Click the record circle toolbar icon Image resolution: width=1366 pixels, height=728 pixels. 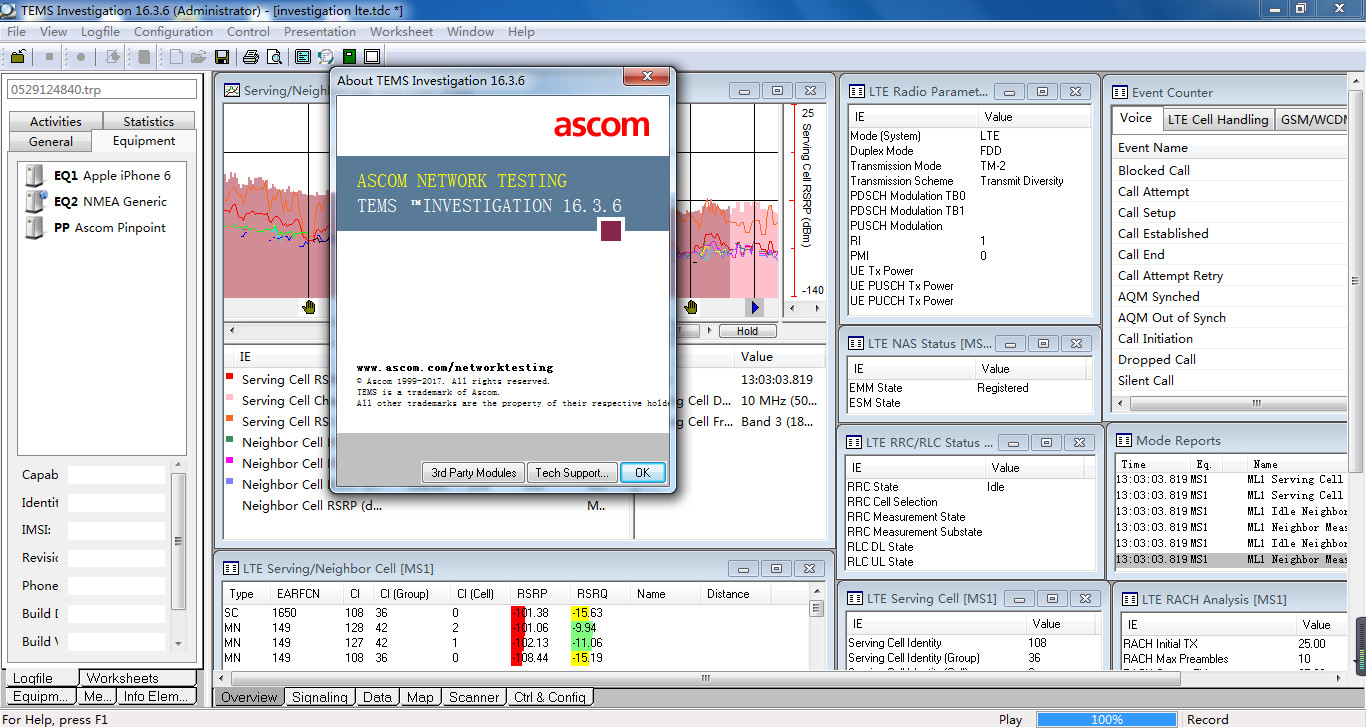pos(81,56)
